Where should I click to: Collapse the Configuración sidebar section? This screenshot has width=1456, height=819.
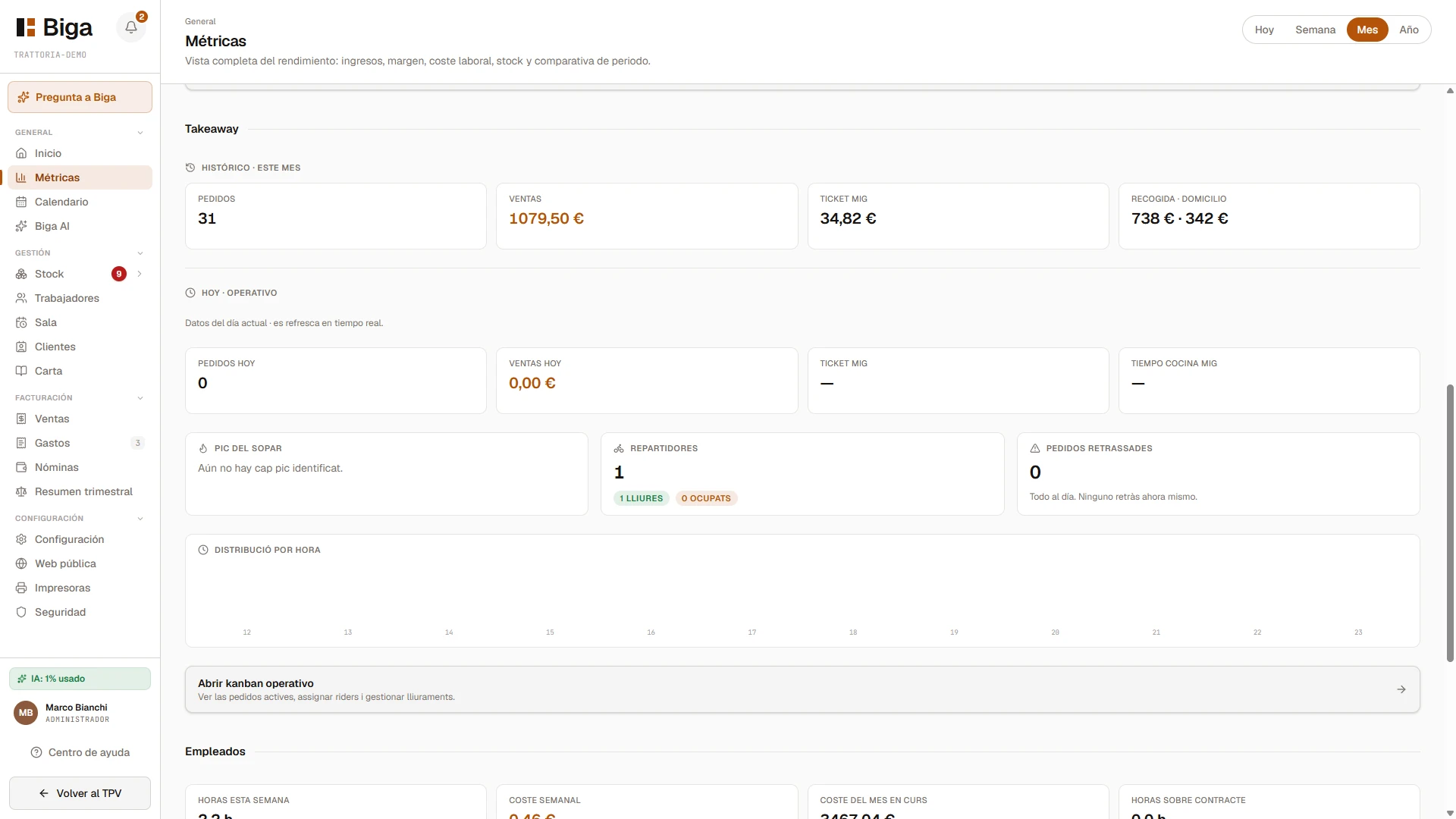tap(140, 519)
